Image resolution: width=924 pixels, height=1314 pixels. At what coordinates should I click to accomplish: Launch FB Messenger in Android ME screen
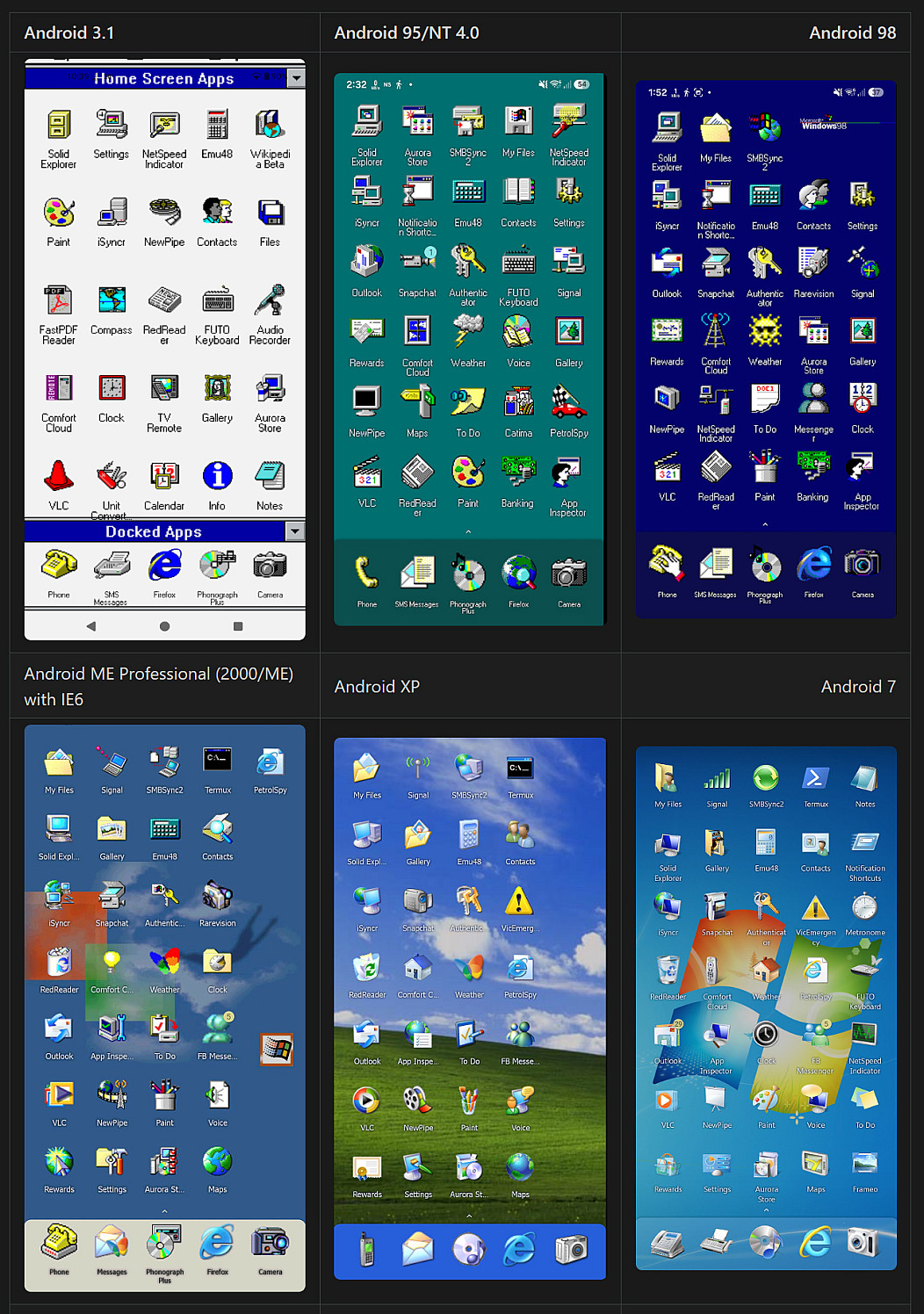tap(217, 1027)
